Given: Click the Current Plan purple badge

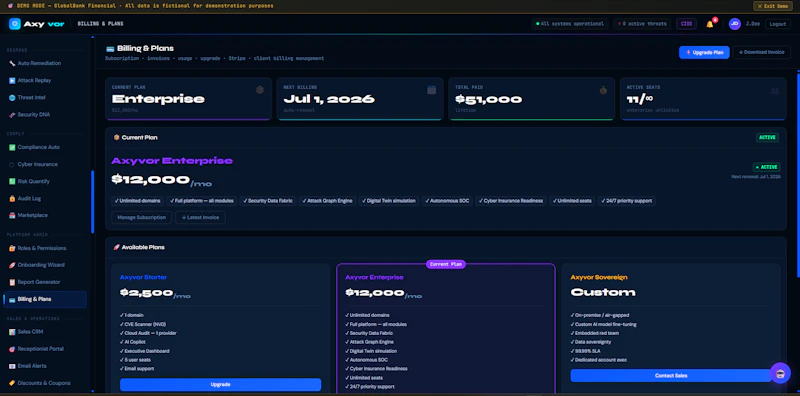Looking at the screenshot, I should pyautogui.click(x=446, y=264).
